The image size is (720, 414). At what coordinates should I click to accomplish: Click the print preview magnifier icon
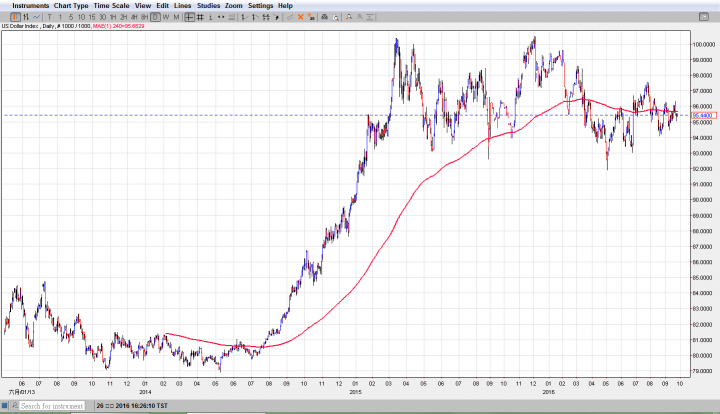[336, 17]
